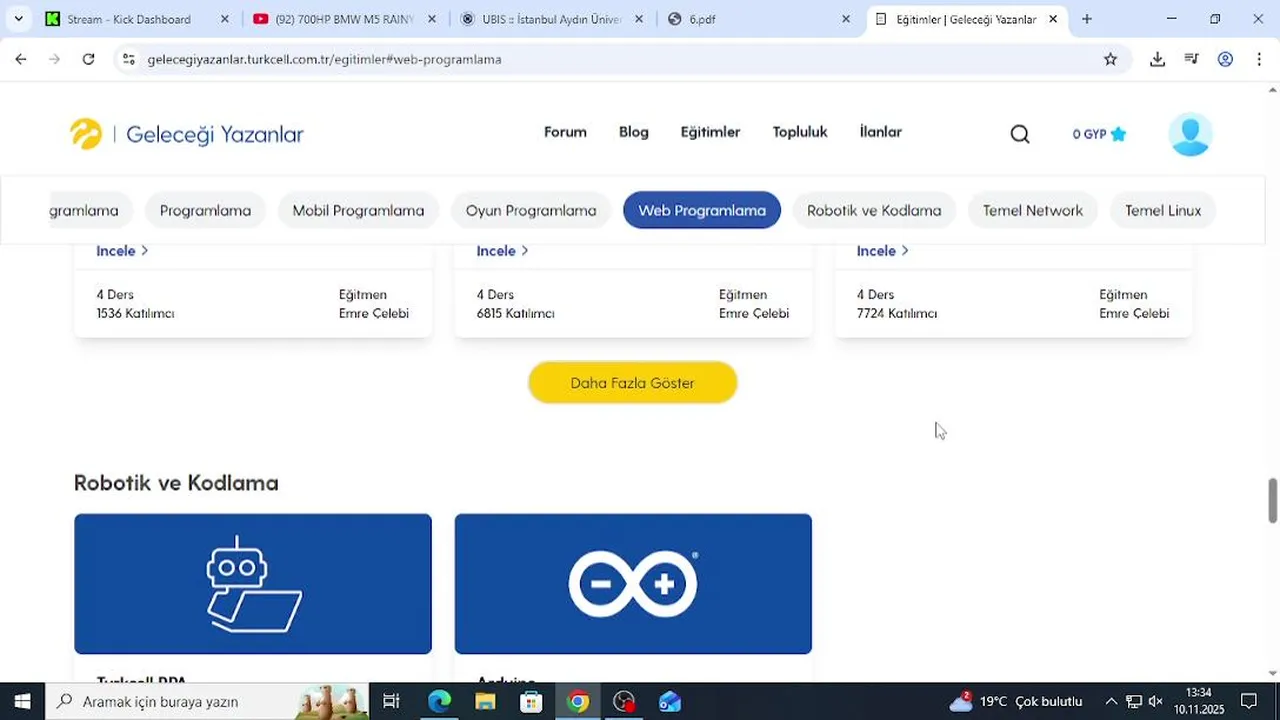Open Microsoft Store from the taskbar
The image size is (1280, 720).
(x=531, y=702)
